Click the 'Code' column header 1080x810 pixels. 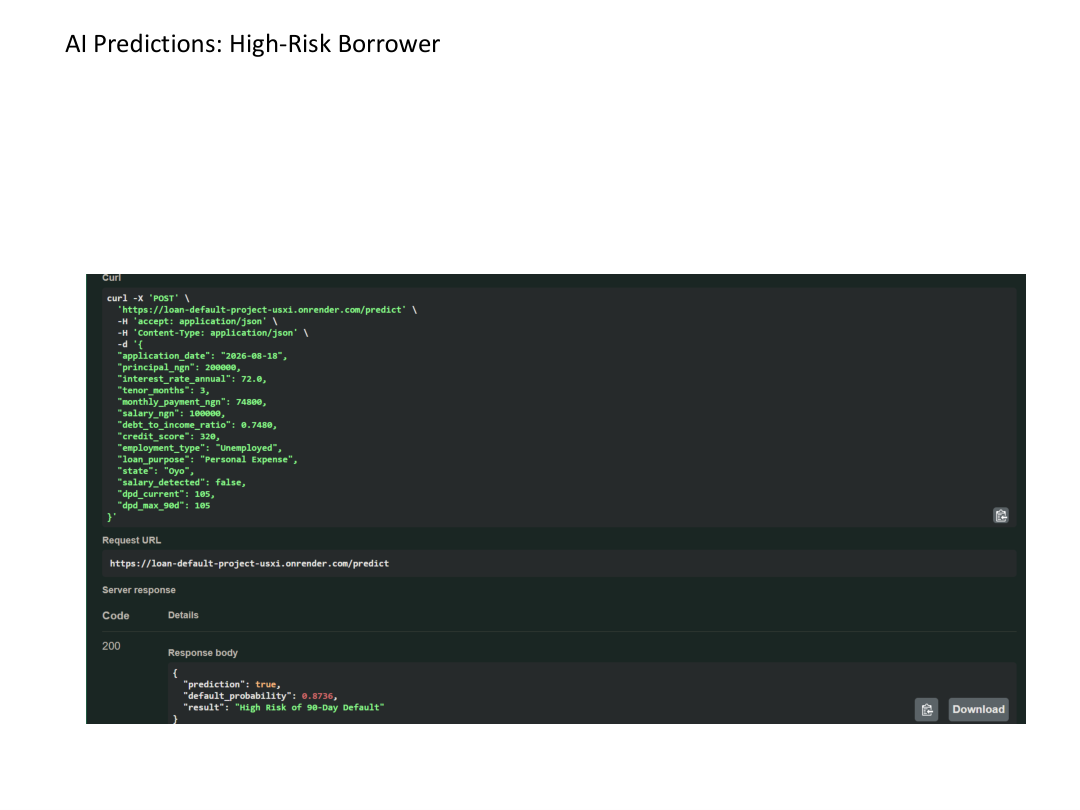[116, 616]
